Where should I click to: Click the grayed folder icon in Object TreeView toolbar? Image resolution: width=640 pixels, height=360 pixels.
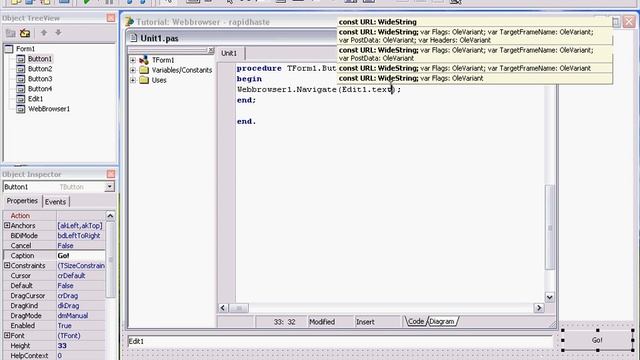coord(10,33)
